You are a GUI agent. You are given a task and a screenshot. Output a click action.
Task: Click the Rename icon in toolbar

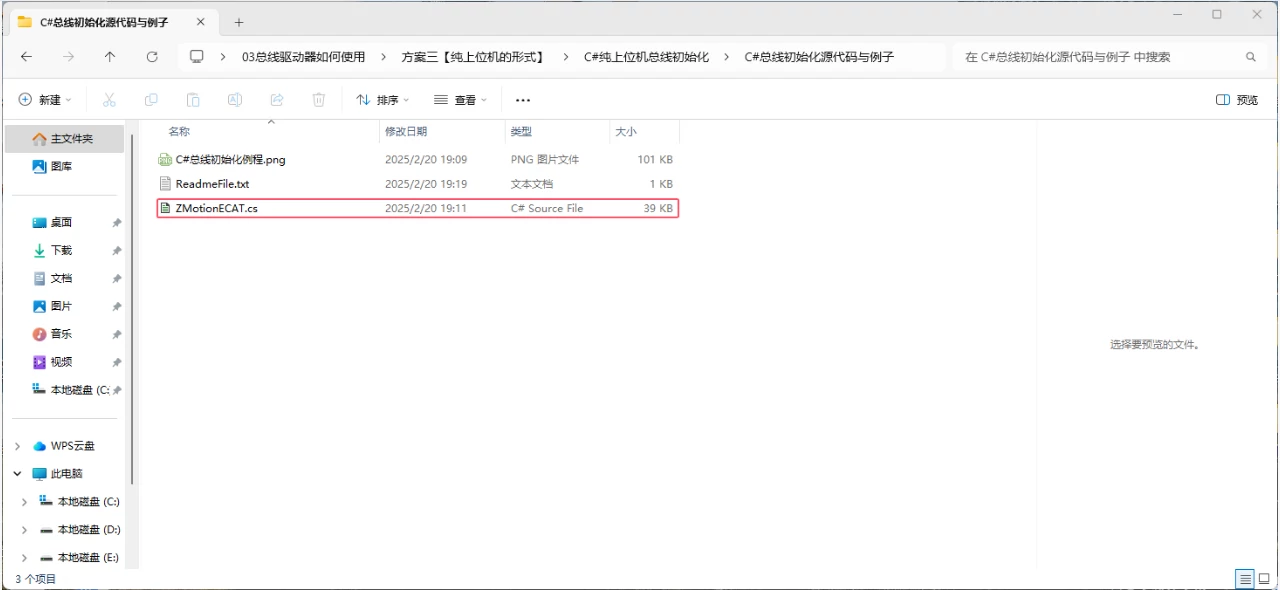[235, 99]
